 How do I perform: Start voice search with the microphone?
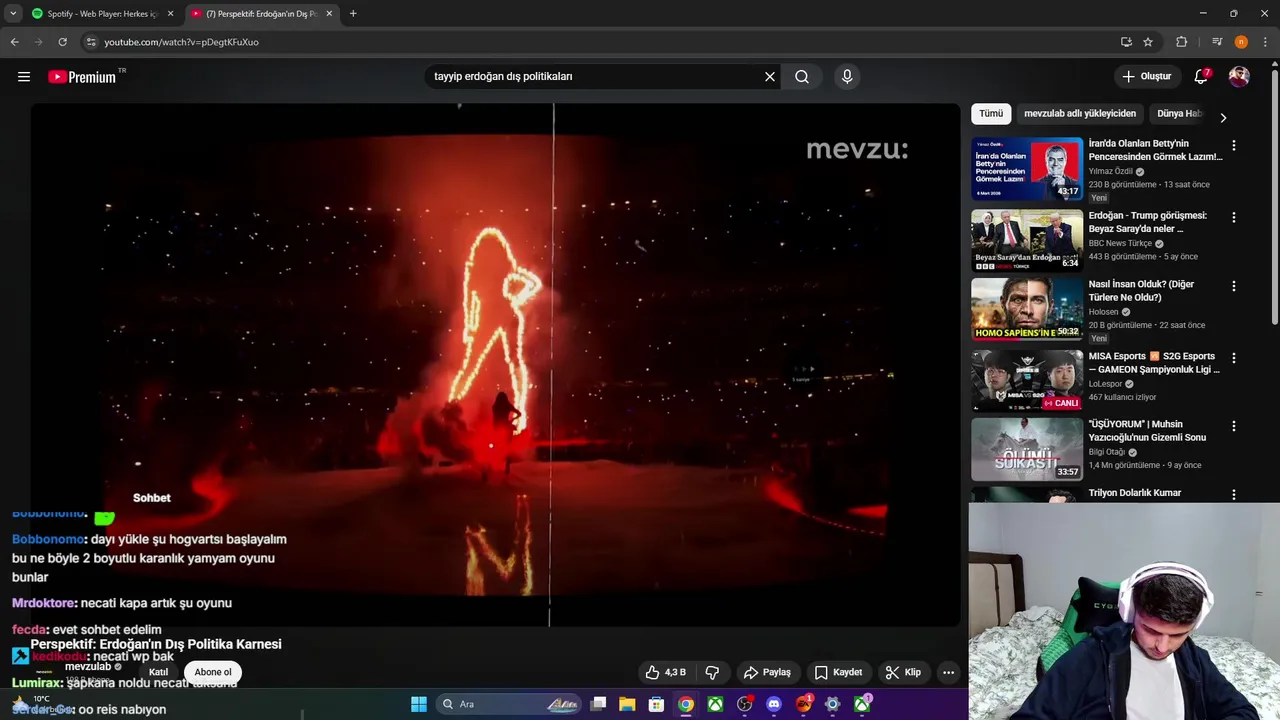pos(847,77)
